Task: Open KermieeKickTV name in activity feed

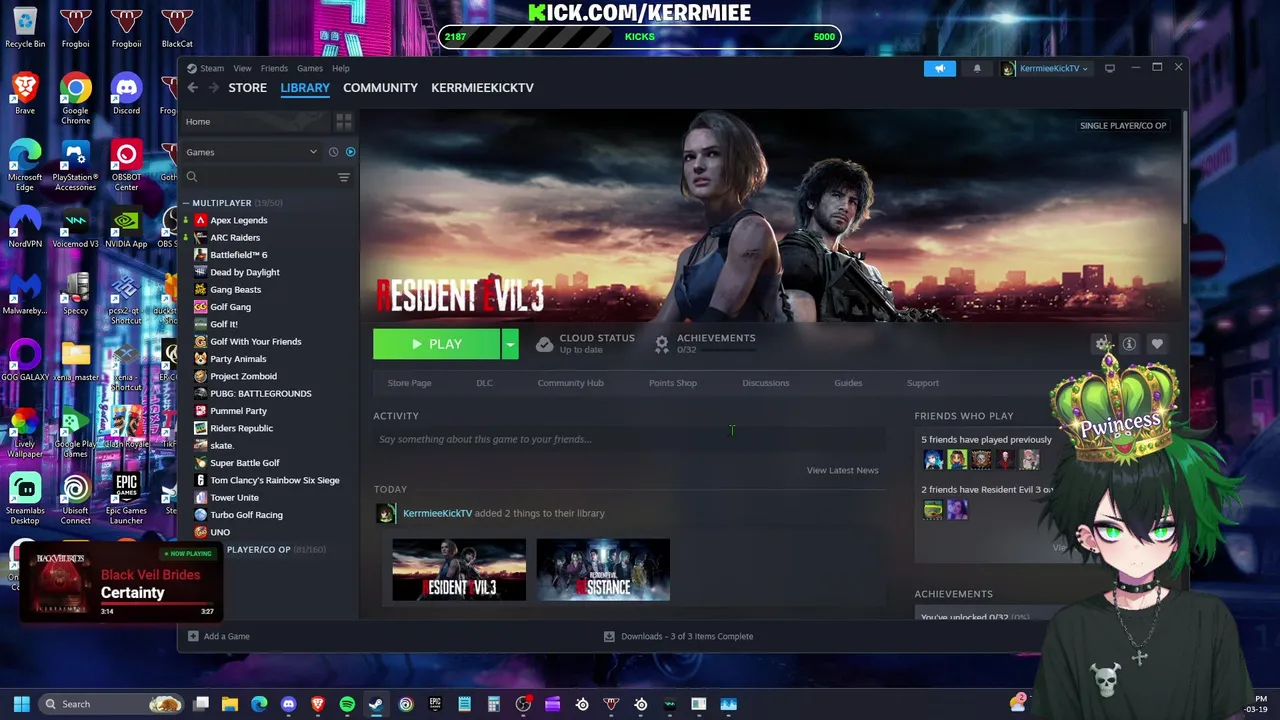Action: click(x=437, y=513)
